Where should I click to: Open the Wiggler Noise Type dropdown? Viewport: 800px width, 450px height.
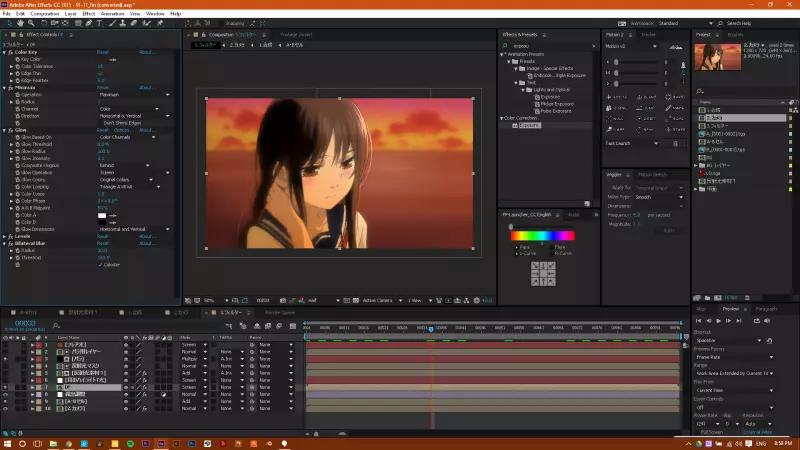click(x=659, y=197)
